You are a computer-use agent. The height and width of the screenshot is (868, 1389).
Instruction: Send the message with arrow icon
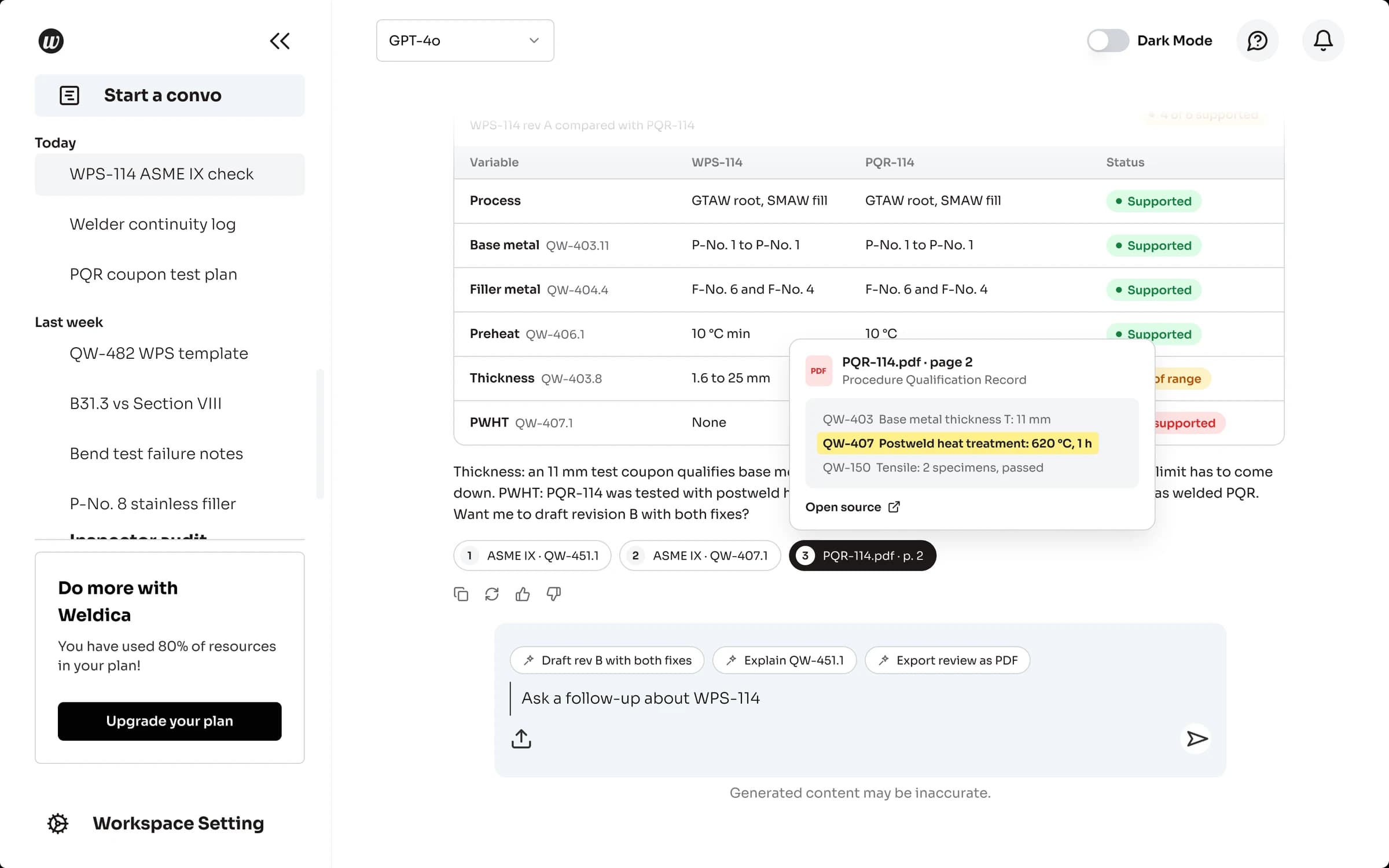[1196, 738]
